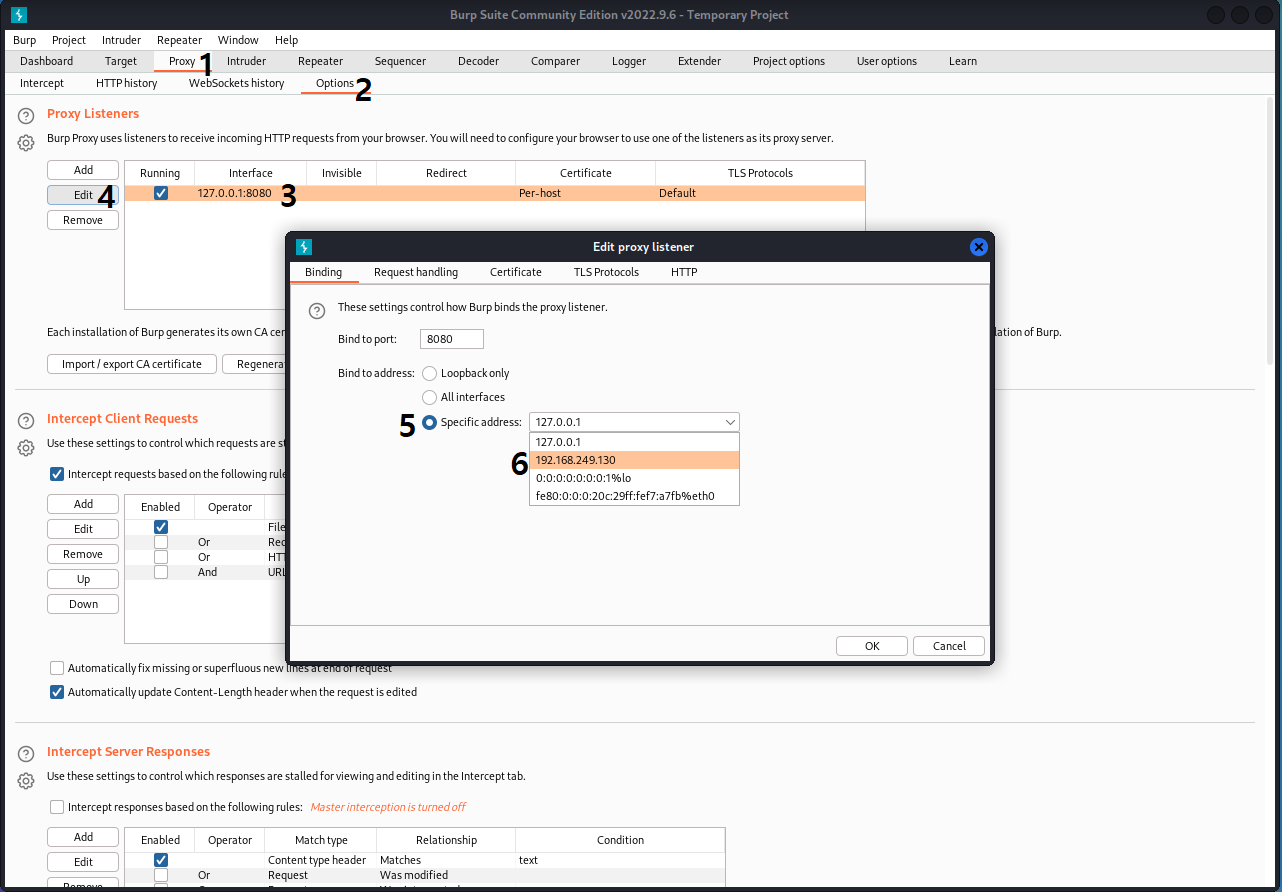Open the Repeater menu in menu bar

179,40
